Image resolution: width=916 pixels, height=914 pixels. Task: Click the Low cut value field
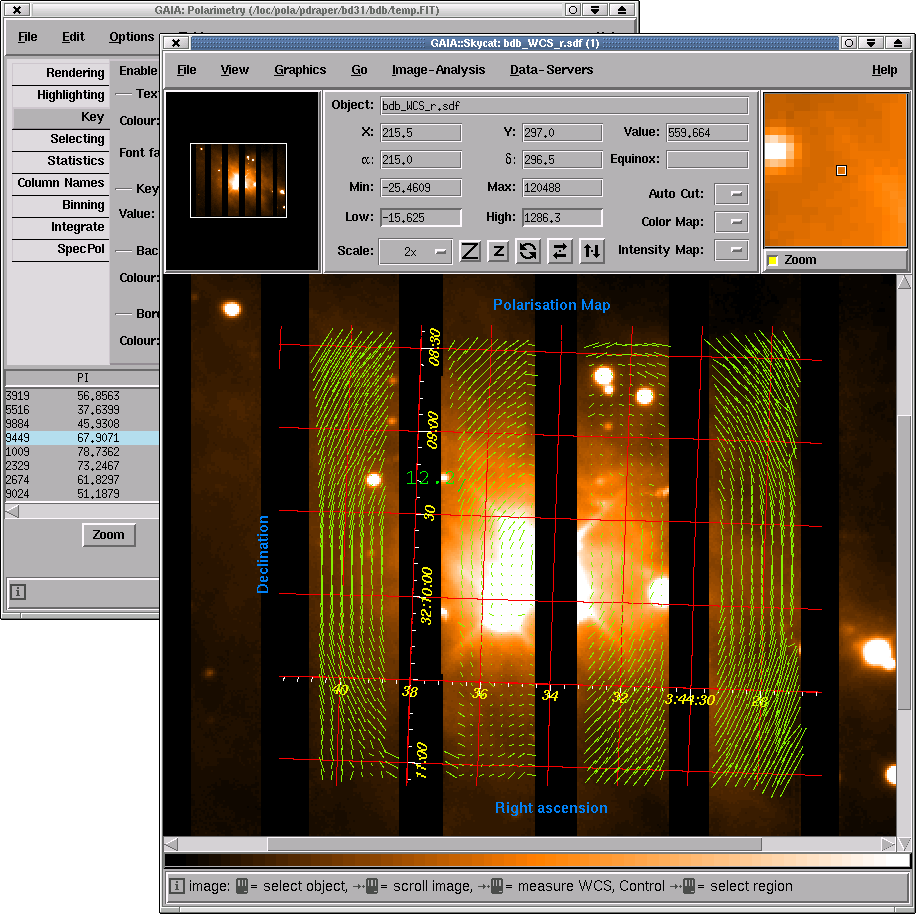421,217
